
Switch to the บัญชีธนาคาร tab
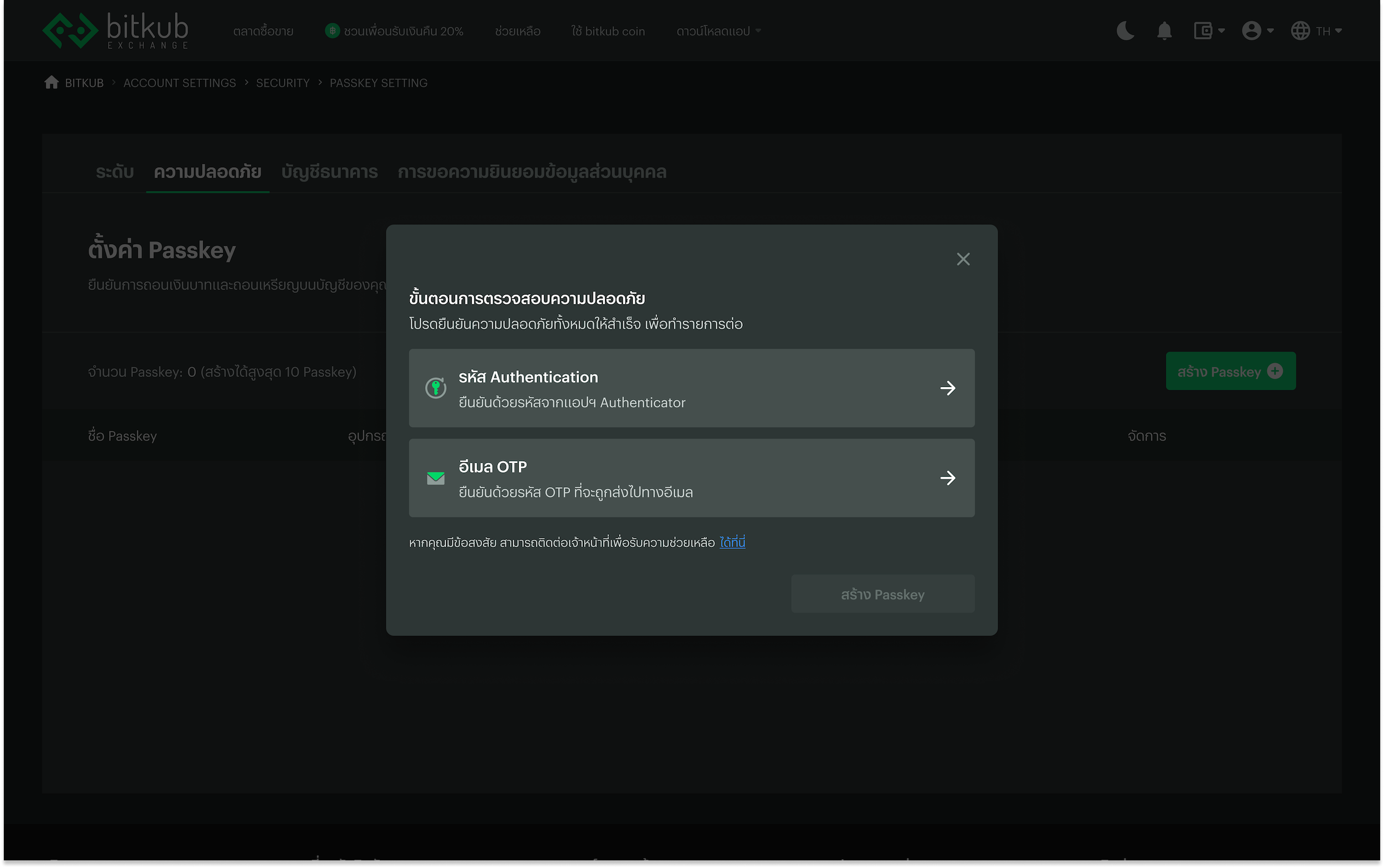pyautogui.click(x=330, y=172)
